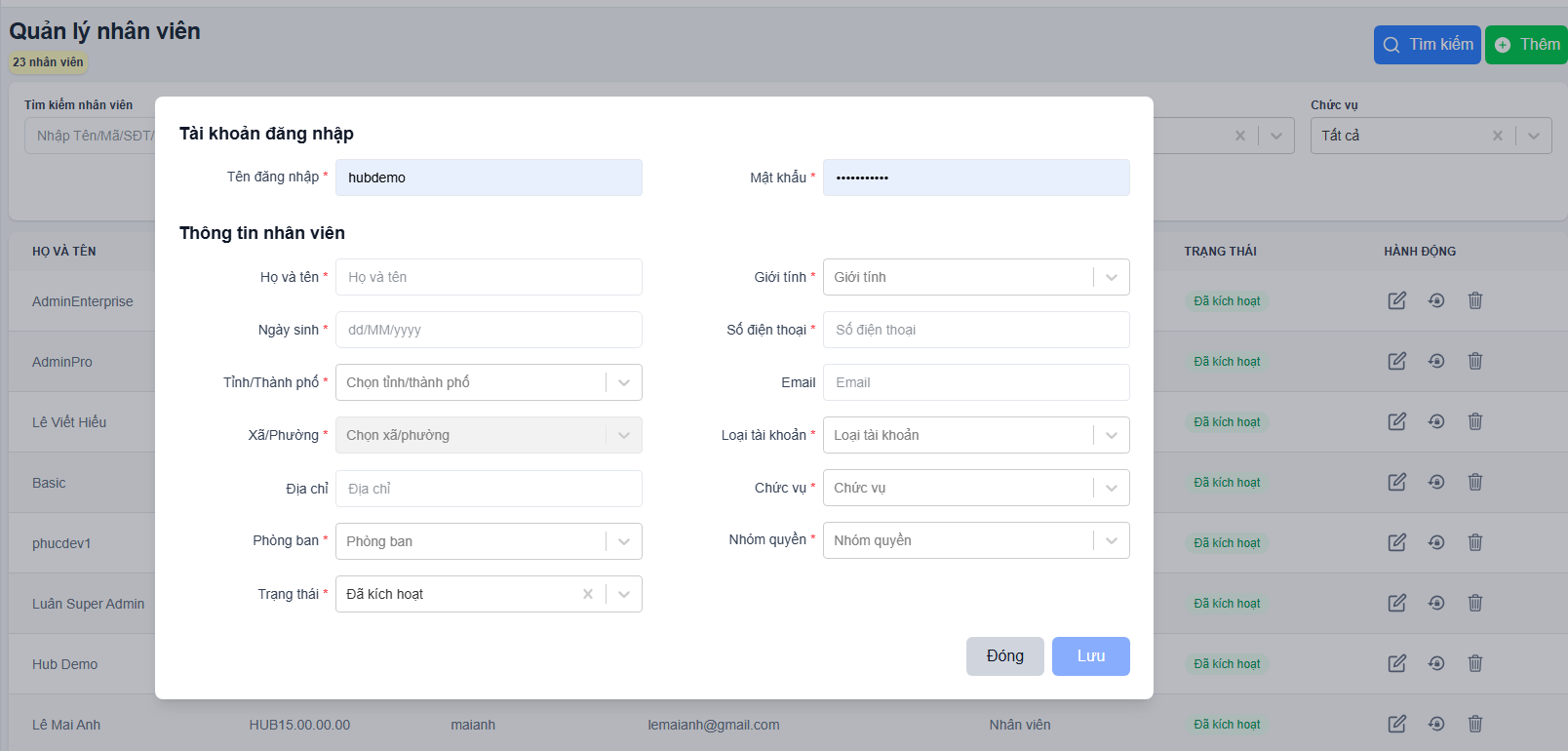Click reset icon in phucdev1 row
This screenshot has width=1568, height=751.
(x=1435, y=542)
